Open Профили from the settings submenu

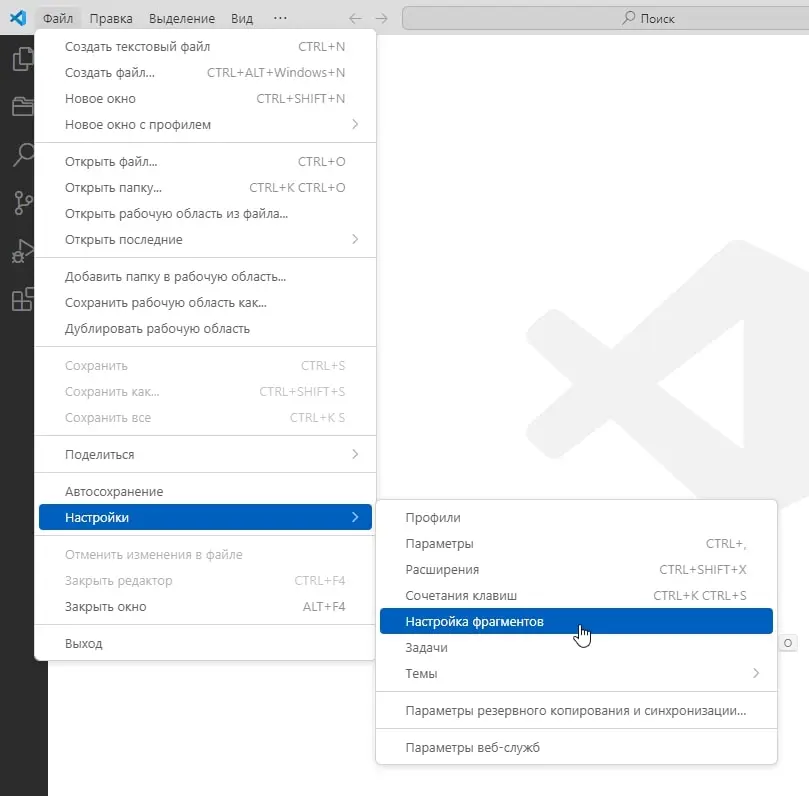576,517
